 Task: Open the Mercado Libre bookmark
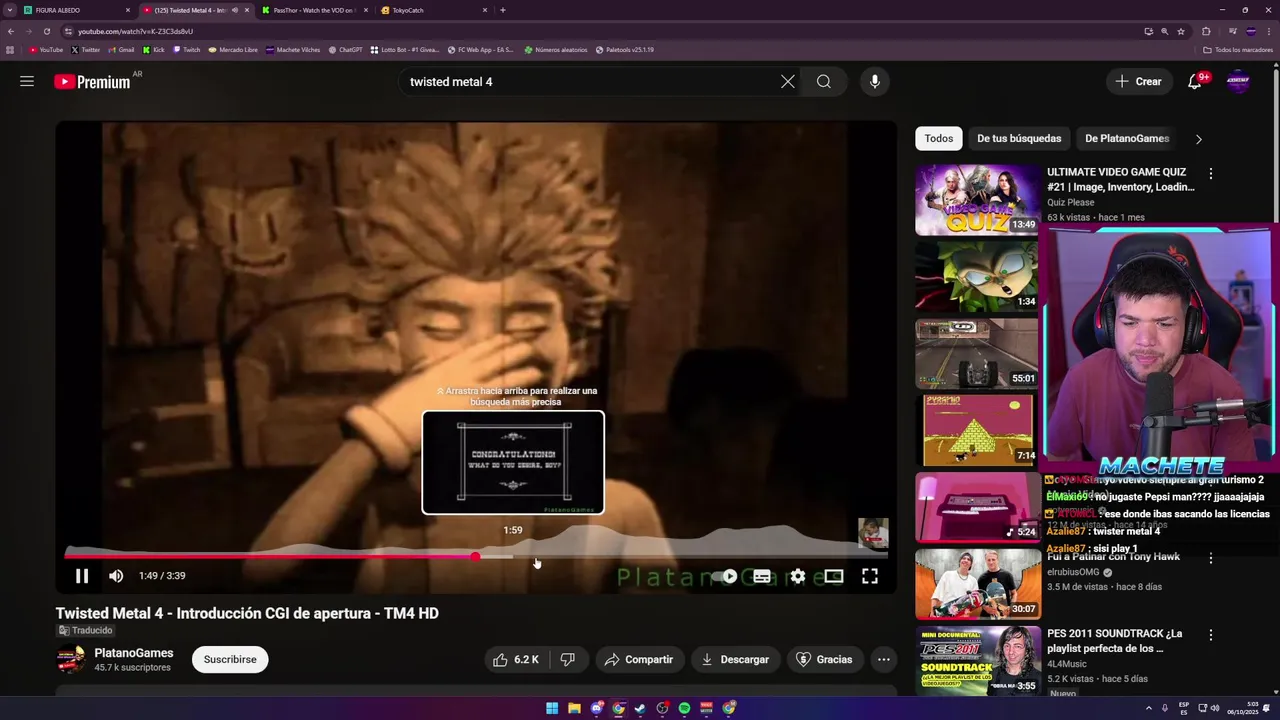pos(233,50)
